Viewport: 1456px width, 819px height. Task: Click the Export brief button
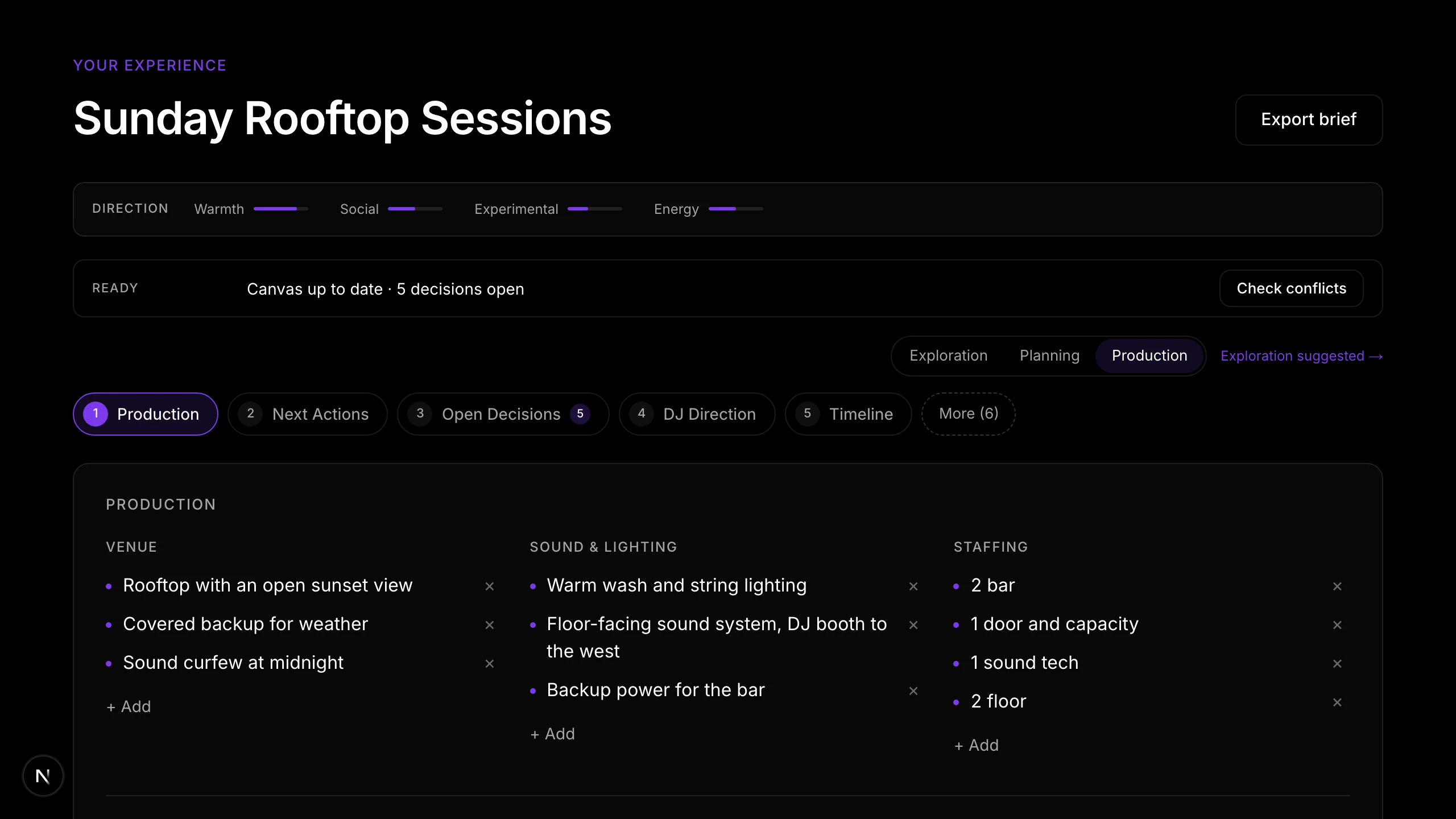click(x=1309, y=119)
